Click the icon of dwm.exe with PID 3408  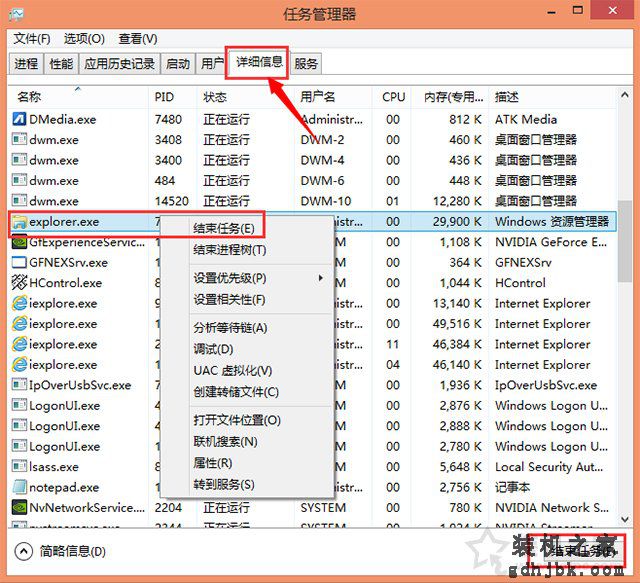(x=19, y=139)
